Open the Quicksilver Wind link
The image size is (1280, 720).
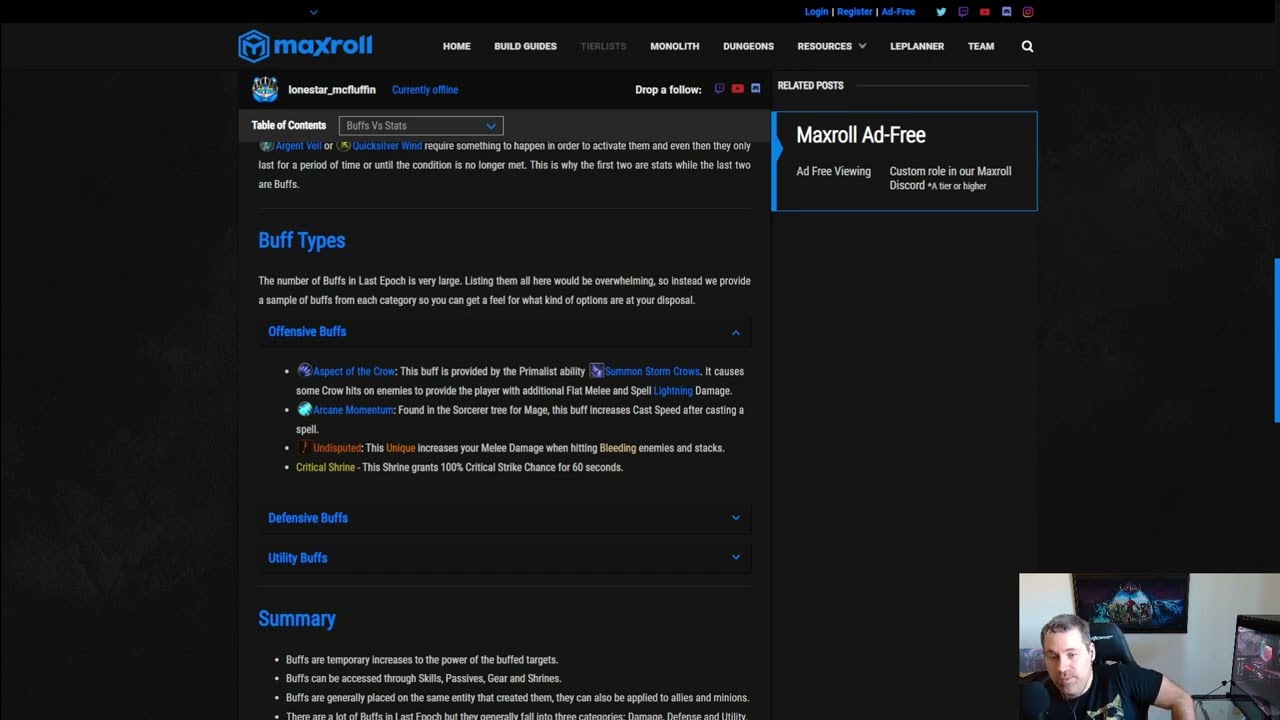click(387, 146)
